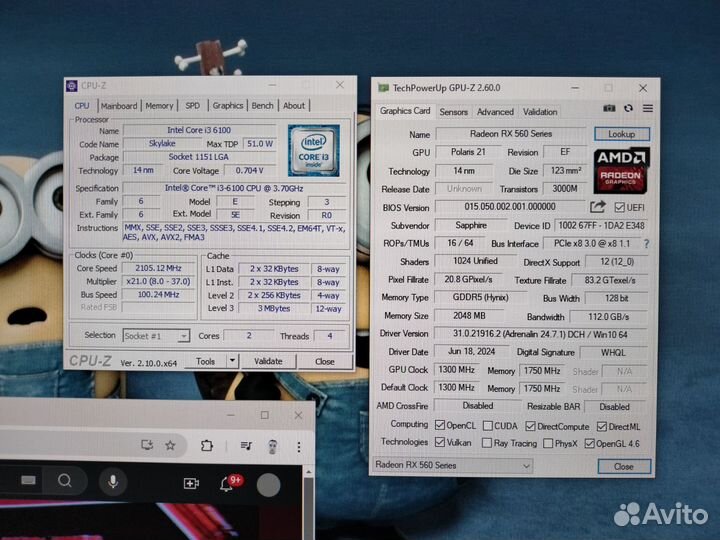This screenshot has width=720, height=540.
Task: Open the GPU-Z hamburger menu
Action: pos(648,108)
